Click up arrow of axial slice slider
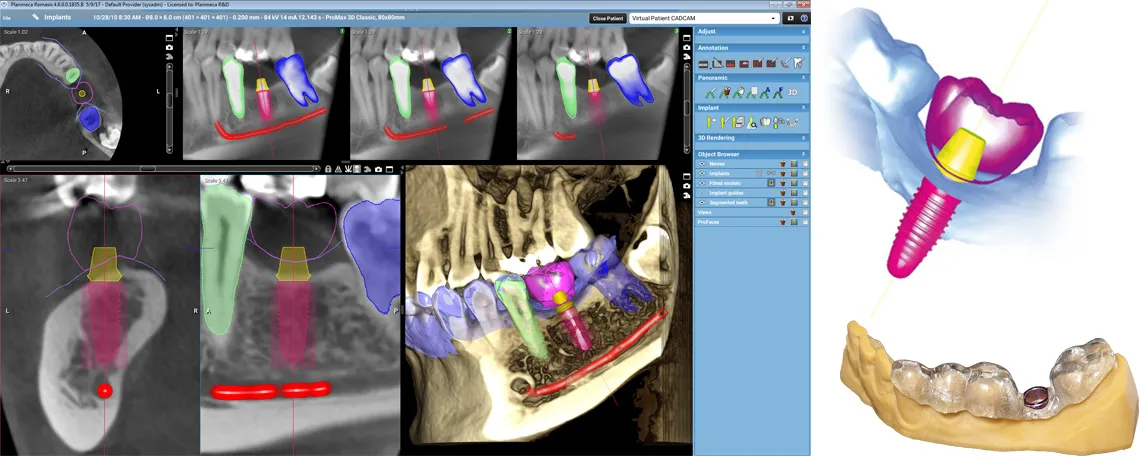 pos(169,66)
